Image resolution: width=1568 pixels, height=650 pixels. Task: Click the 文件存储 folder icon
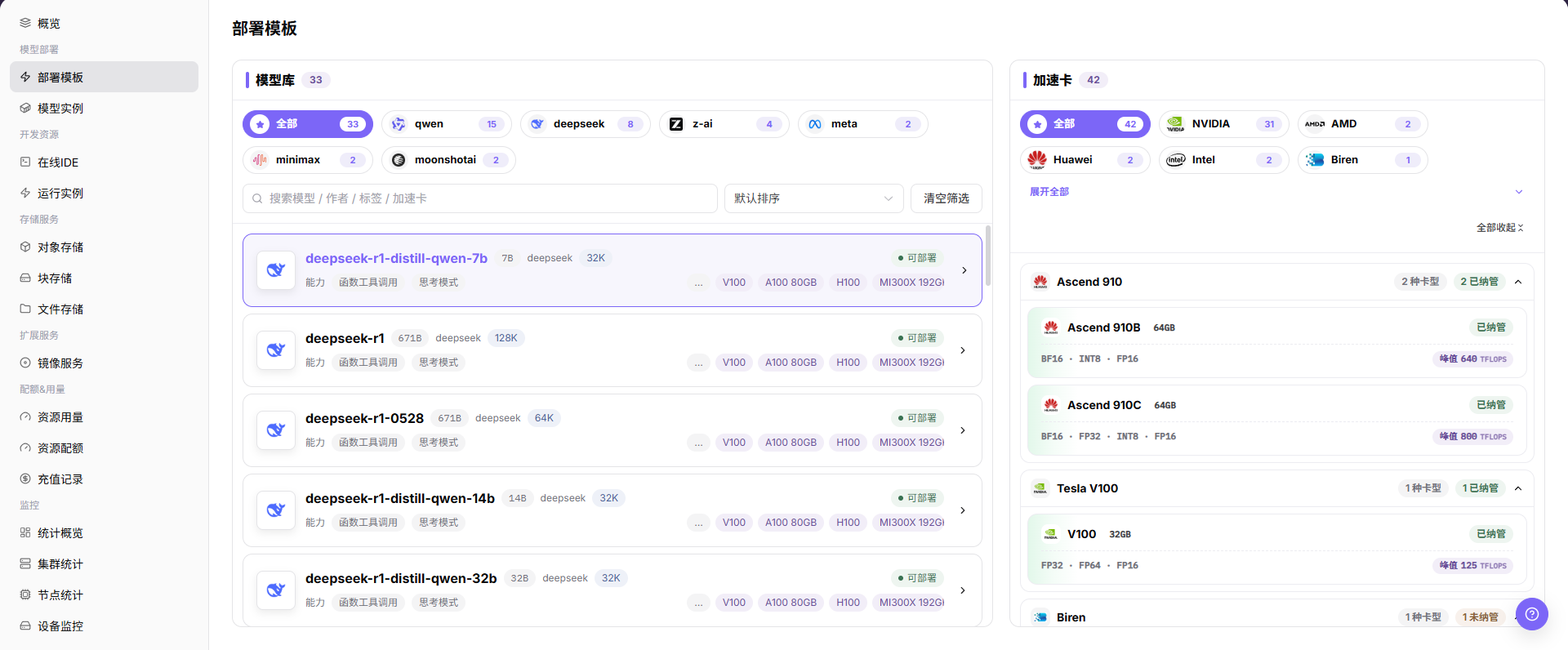(x=25, y=309)
